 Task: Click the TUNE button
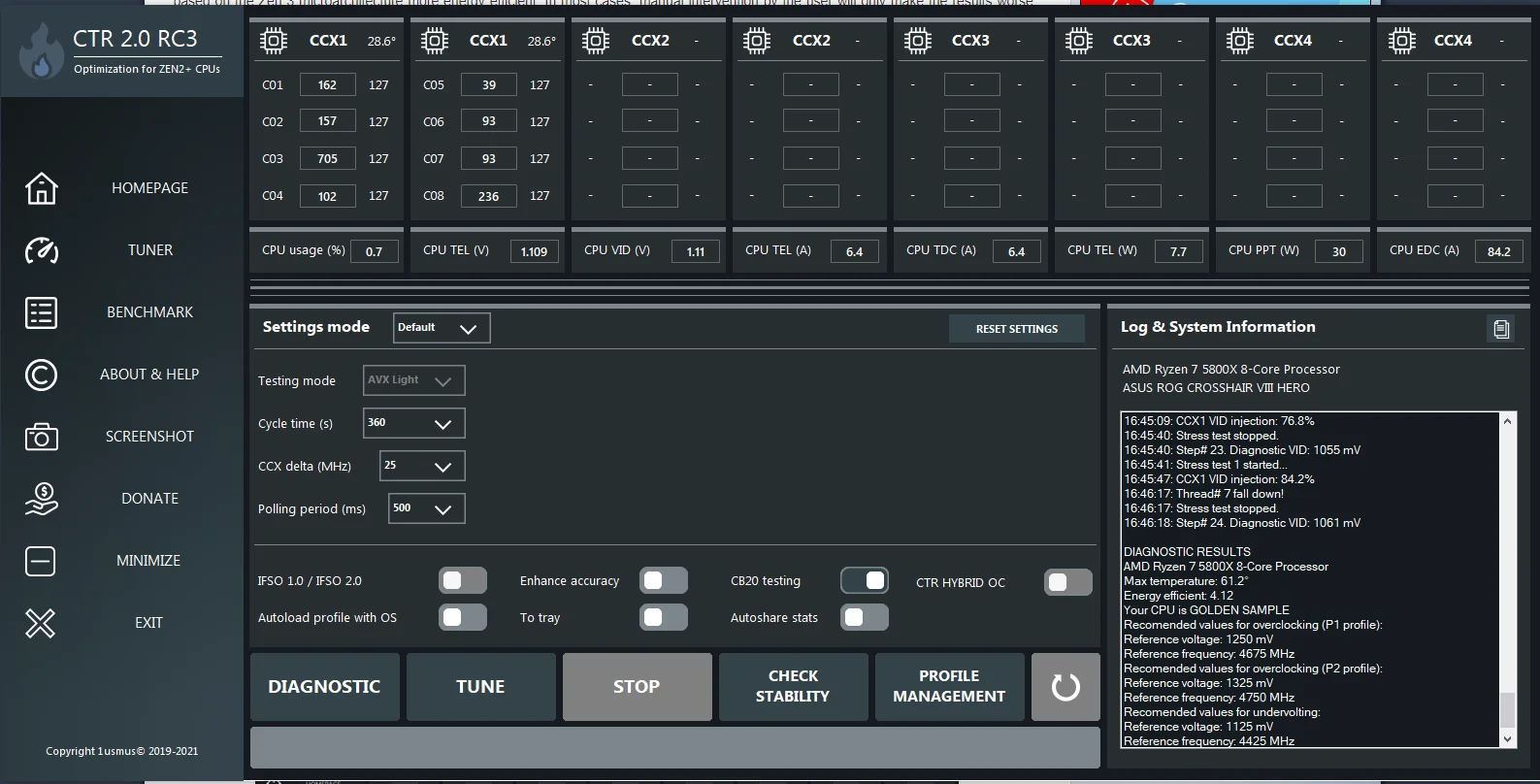click(x=480, y=687)
